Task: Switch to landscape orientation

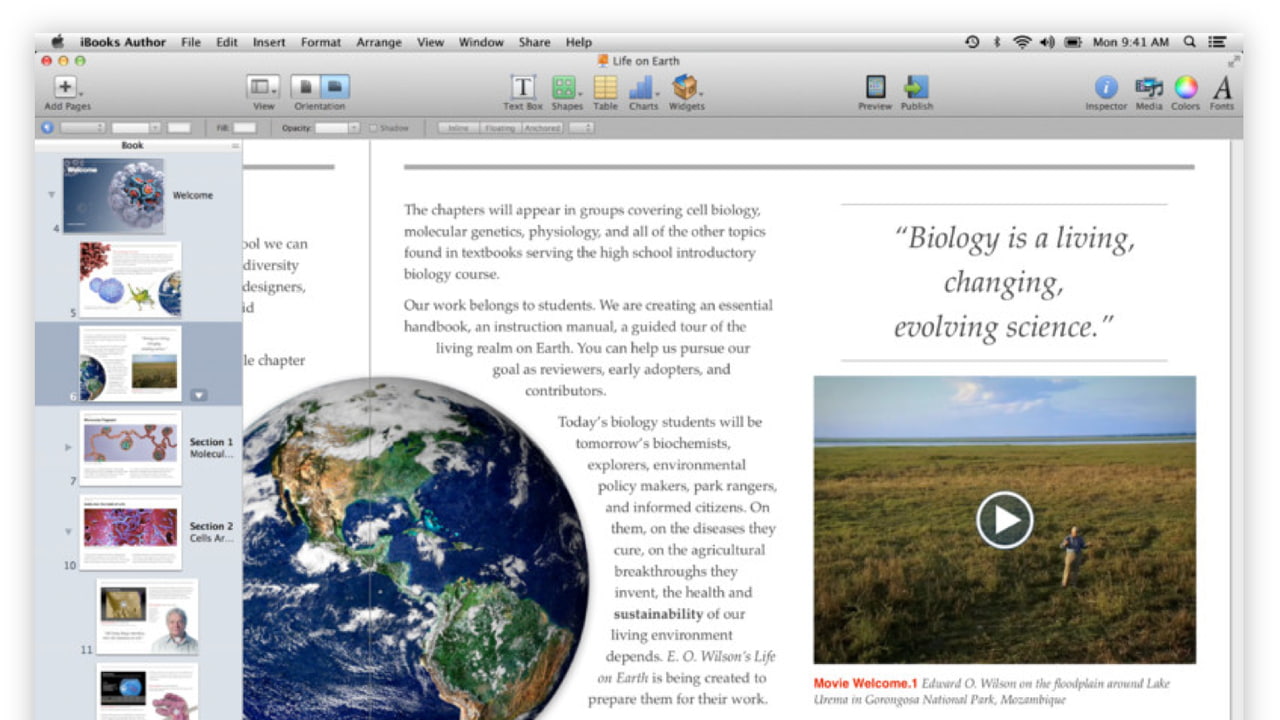Action: [335, 87]
